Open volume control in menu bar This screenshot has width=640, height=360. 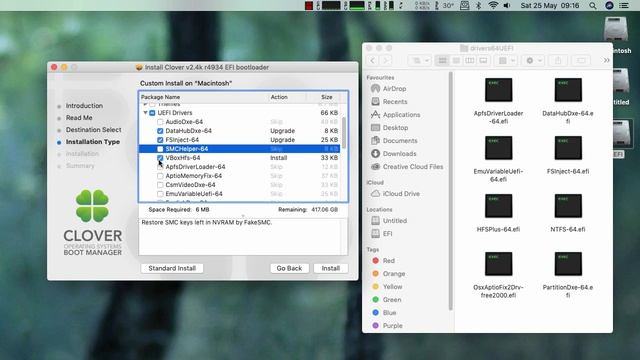point(507,6)
